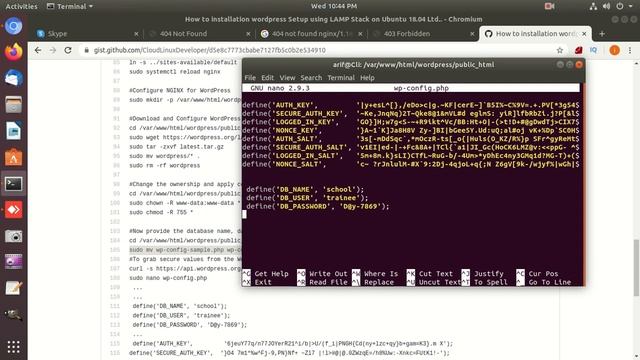Viewport: 640px width, 360px height.
Task: Open the terminal File menu
Action: (x=250, y=78)
